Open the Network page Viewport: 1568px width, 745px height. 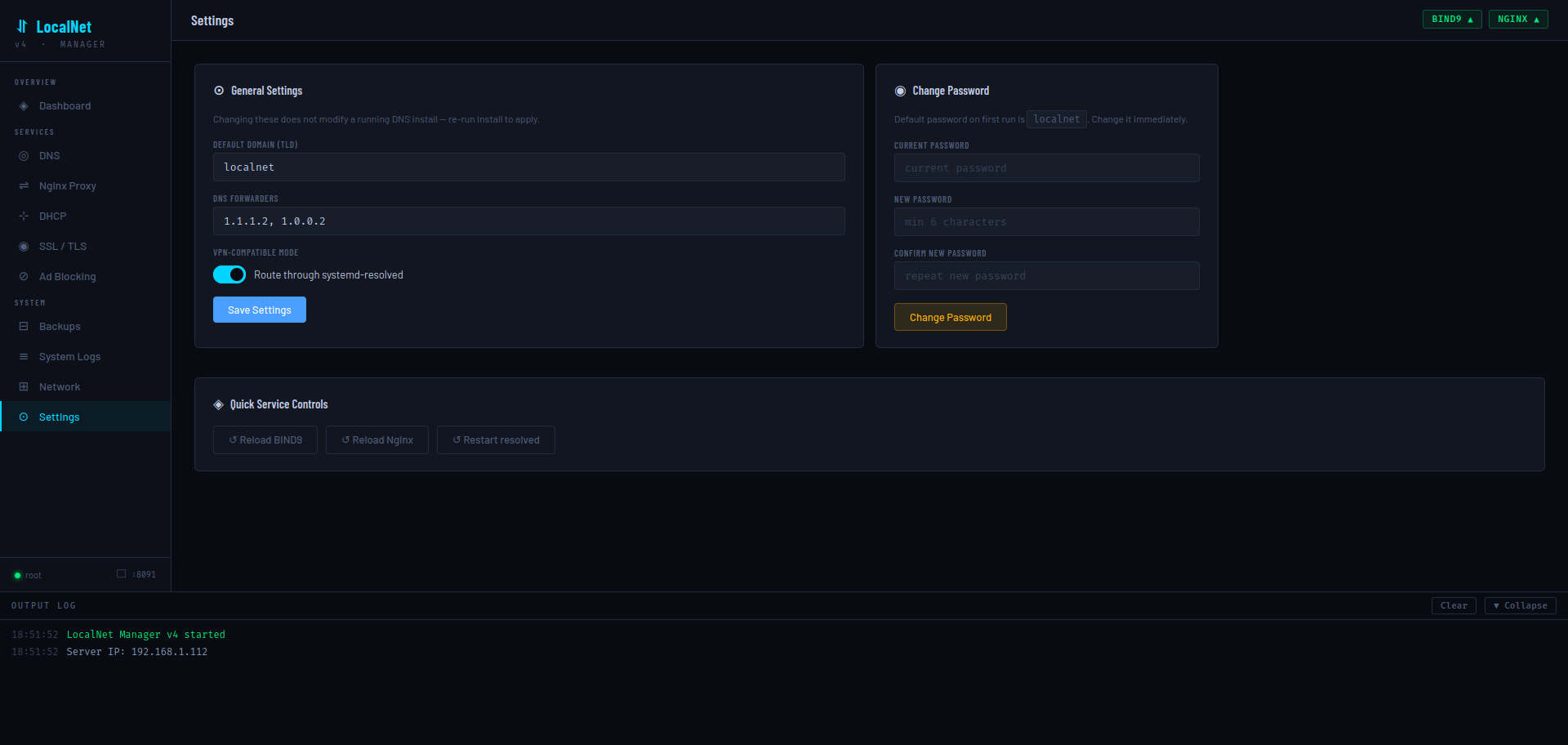click(x=86, y=387)
